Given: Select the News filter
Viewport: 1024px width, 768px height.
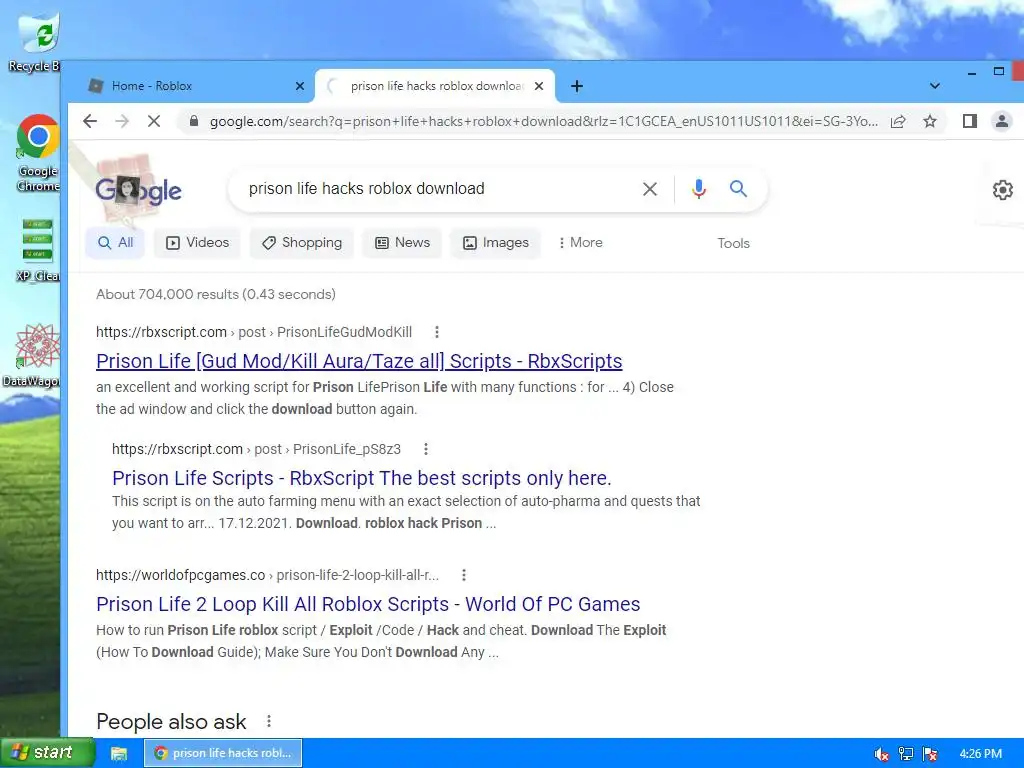Looking at the screenshot, I should [x=402, y=243].
